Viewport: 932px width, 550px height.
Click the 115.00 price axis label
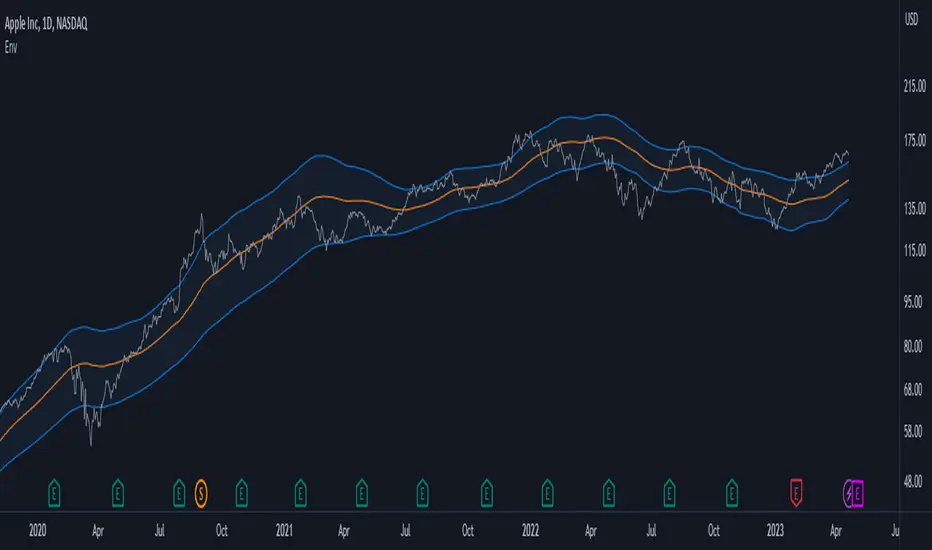pyautogui.click(x=914, y=250)
